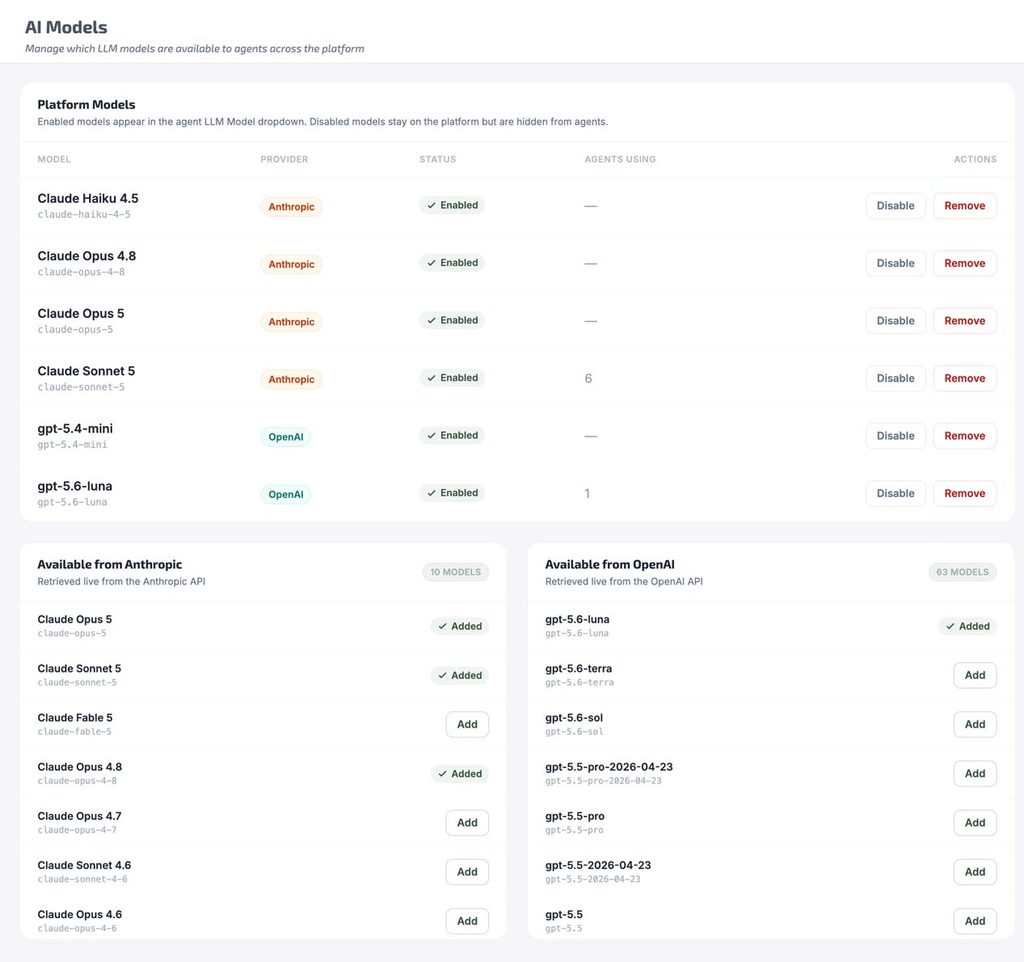Image resolution: width=1024 pixels, height=962 pixels.
Task: Remove Claude Opus 4.8 from platform
Action: tap(965, 263)
